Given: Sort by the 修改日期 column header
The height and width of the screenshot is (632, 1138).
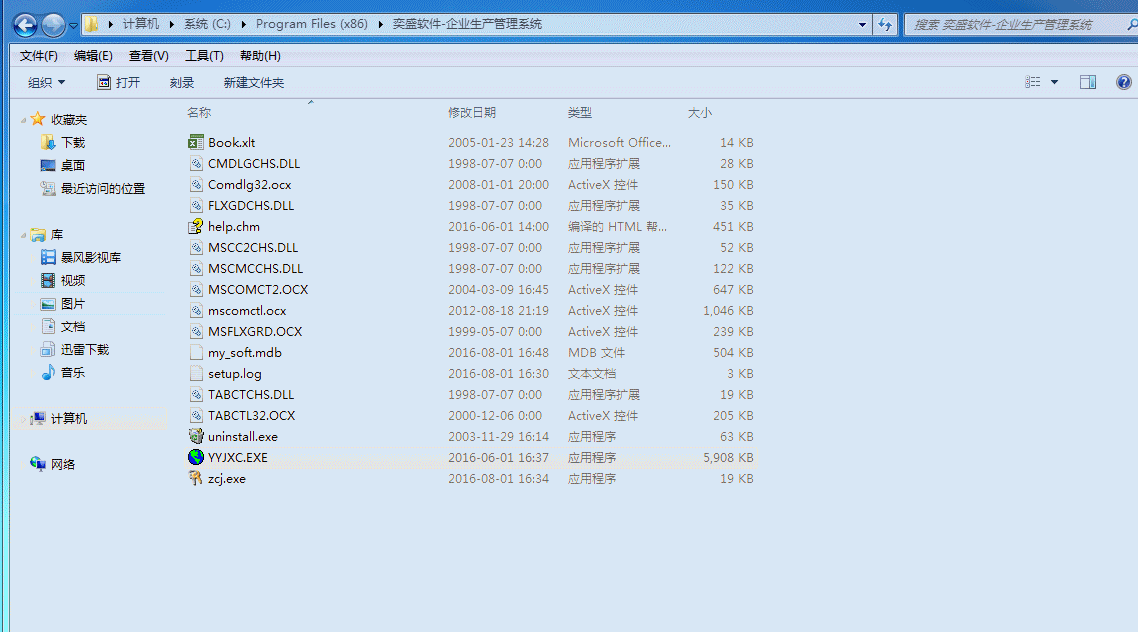Looking at the screenshot, I should tap(472, 112).
